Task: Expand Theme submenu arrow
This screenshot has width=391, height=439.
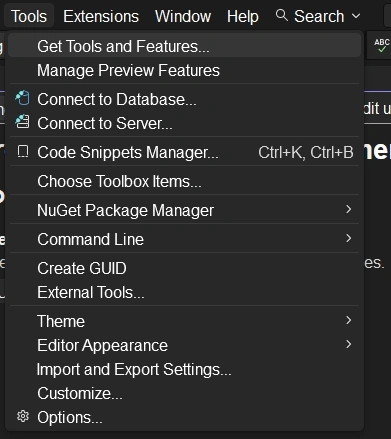Action: point(349,320)
